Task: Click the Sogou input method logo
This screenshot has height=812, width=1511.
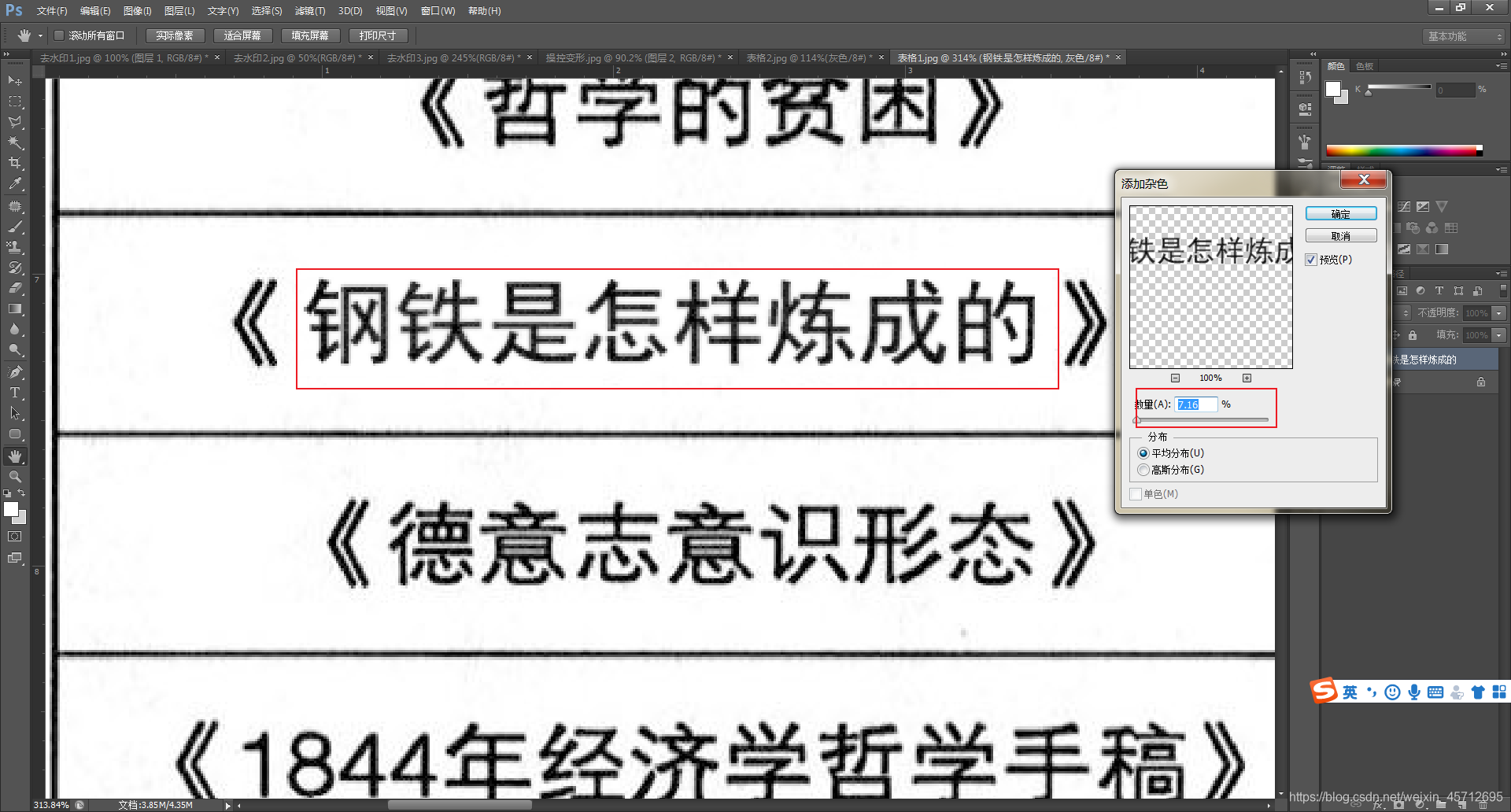Action: [1324, 691]
